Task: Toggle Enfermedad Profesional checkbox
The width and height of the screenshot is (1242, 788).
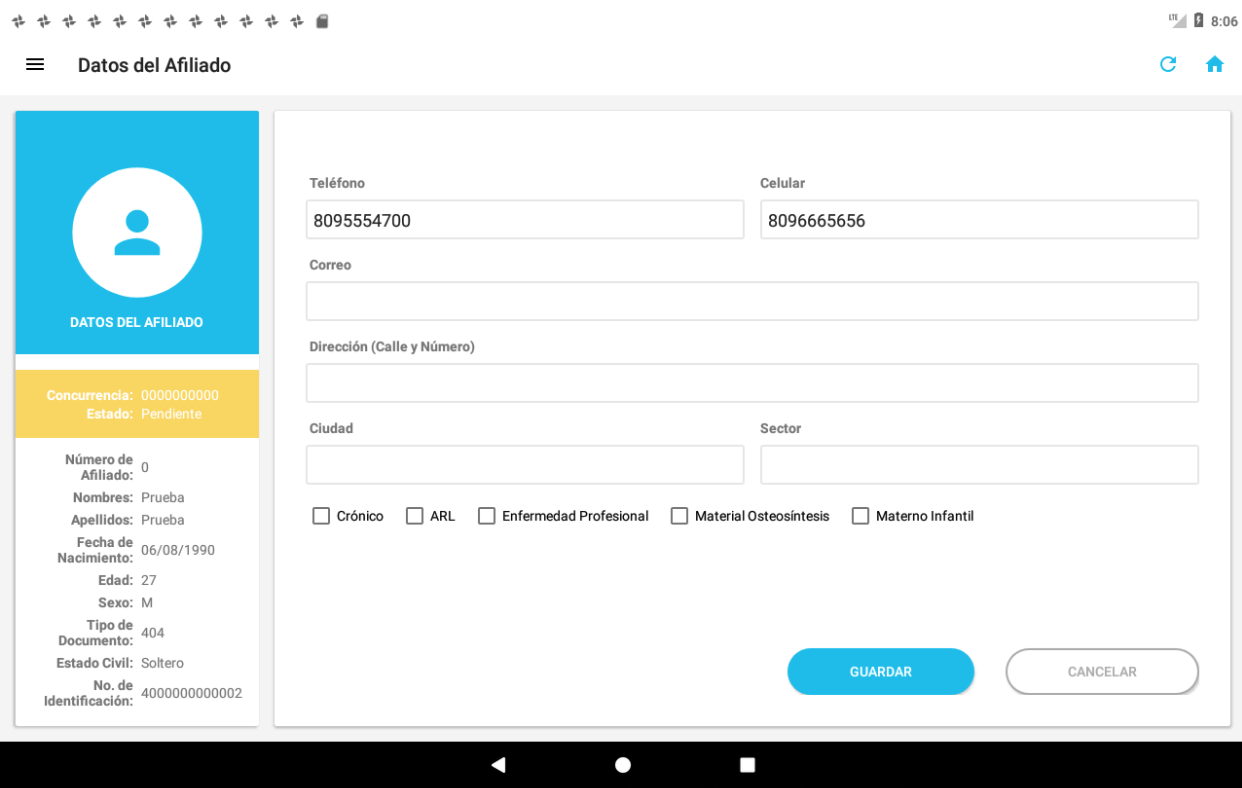Action: click(x=487, y=516)
